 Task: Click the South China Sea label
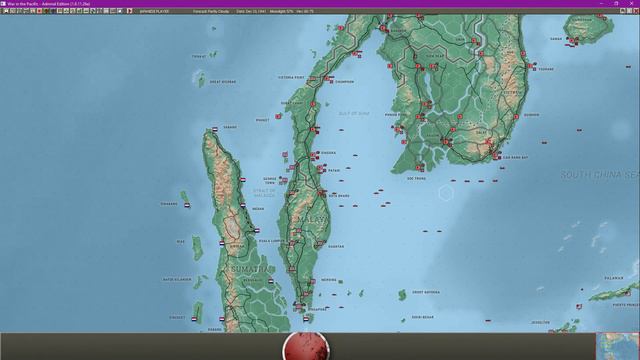point(599,175)
